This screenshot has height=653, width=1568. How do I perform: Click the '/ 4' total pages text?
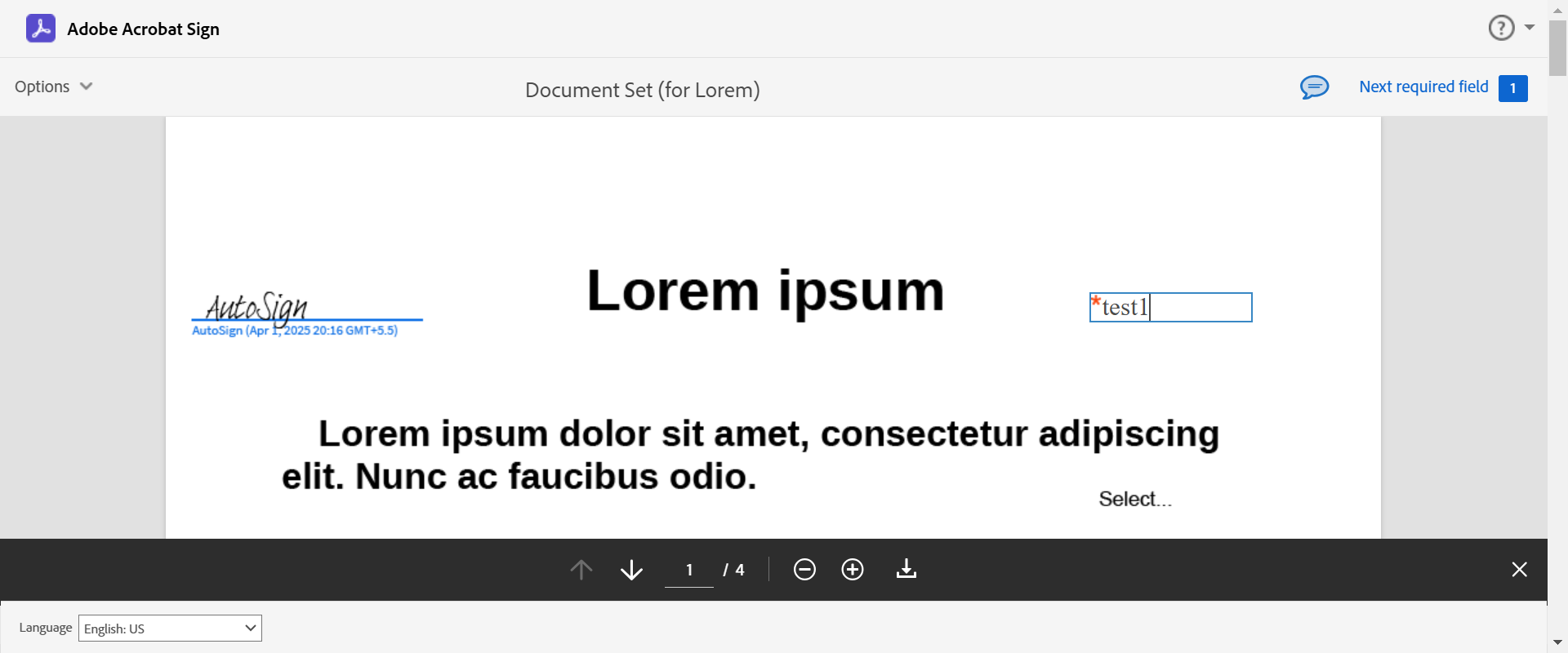(x=733, y=570)
